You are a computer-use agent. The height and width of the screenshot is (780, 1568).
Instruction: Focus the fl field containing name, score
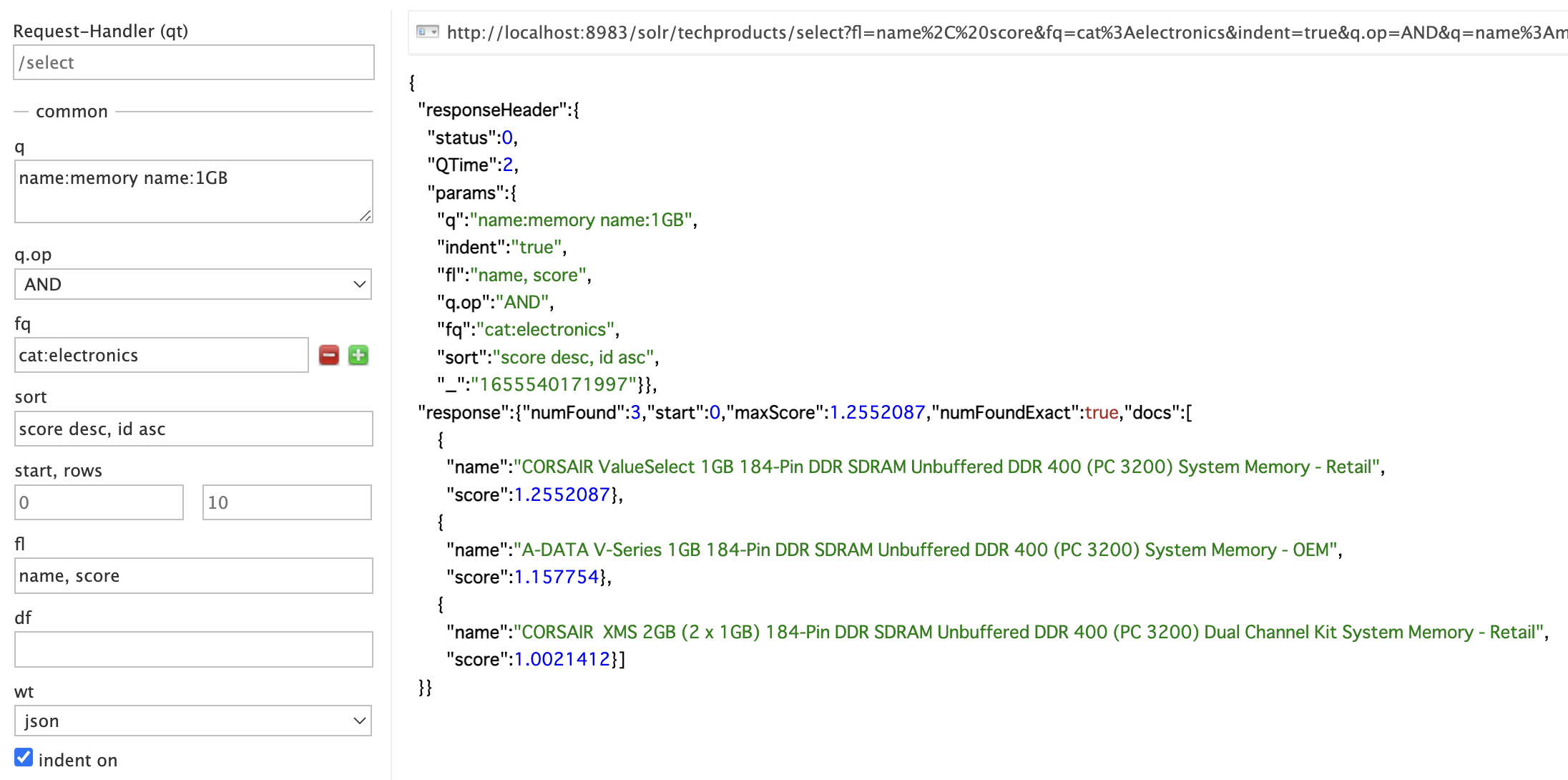click(193, 576)
